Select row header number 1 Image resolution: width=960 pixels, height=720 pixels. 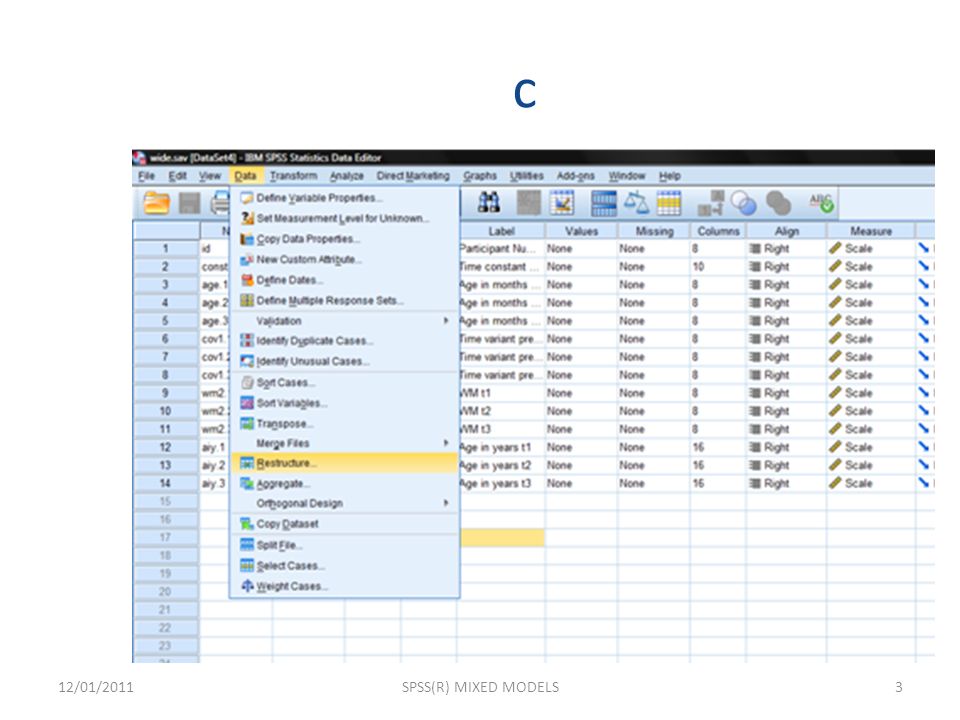coord(166,249)
